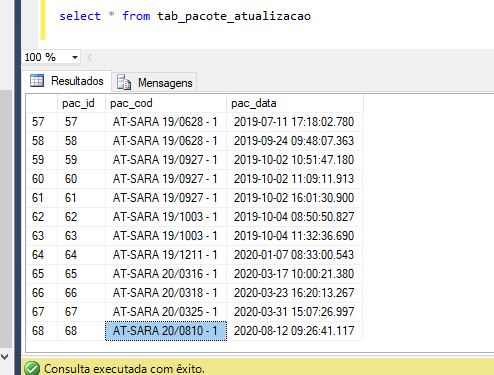Select row header 57
Image resolution: width=494 pixels, height=375 pixels.
pyautogui.click(x=42, y=122)
